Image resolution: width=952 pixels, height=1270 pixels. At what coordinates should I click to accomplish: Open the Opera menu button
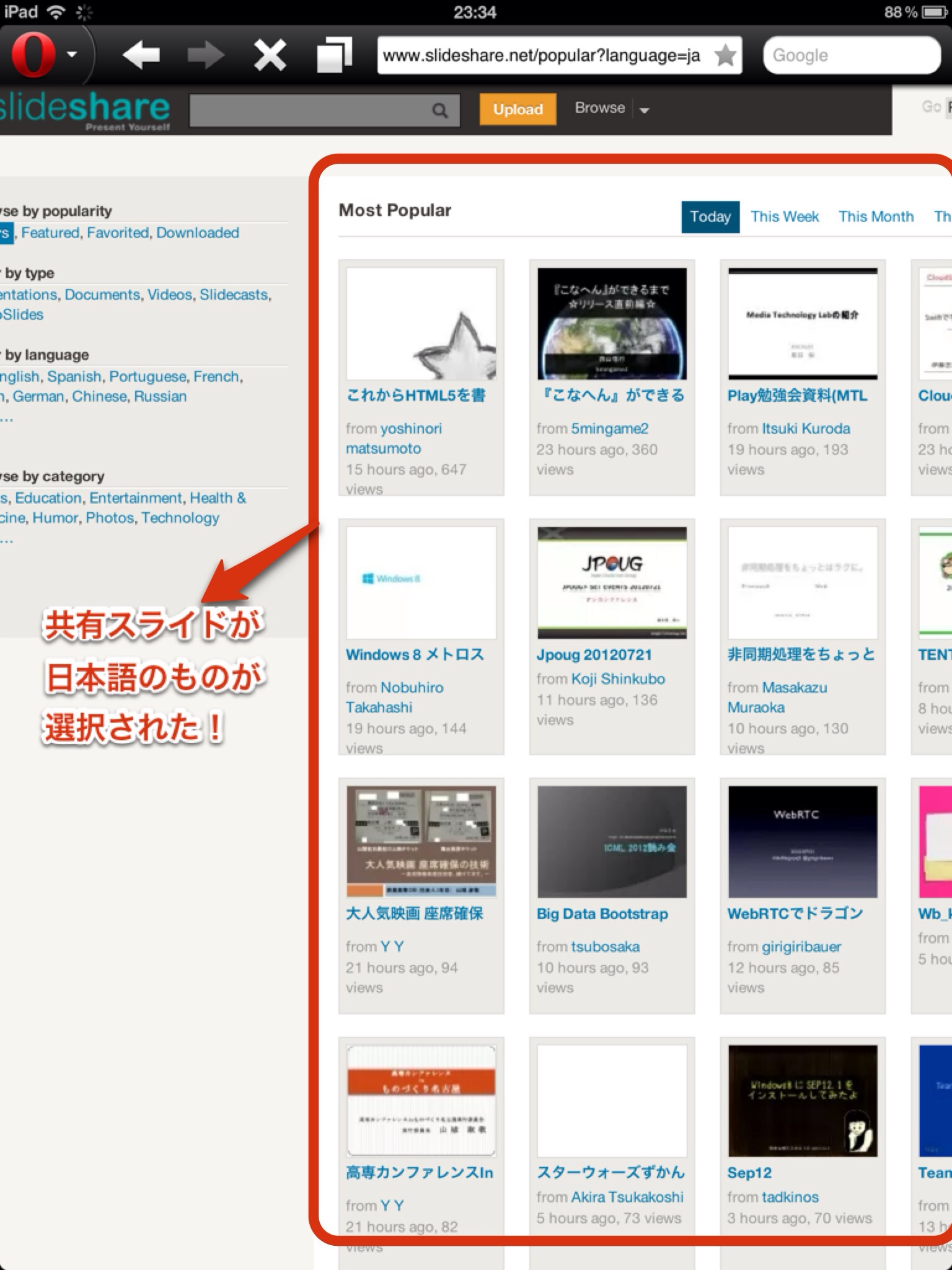[x=43, y=55]
